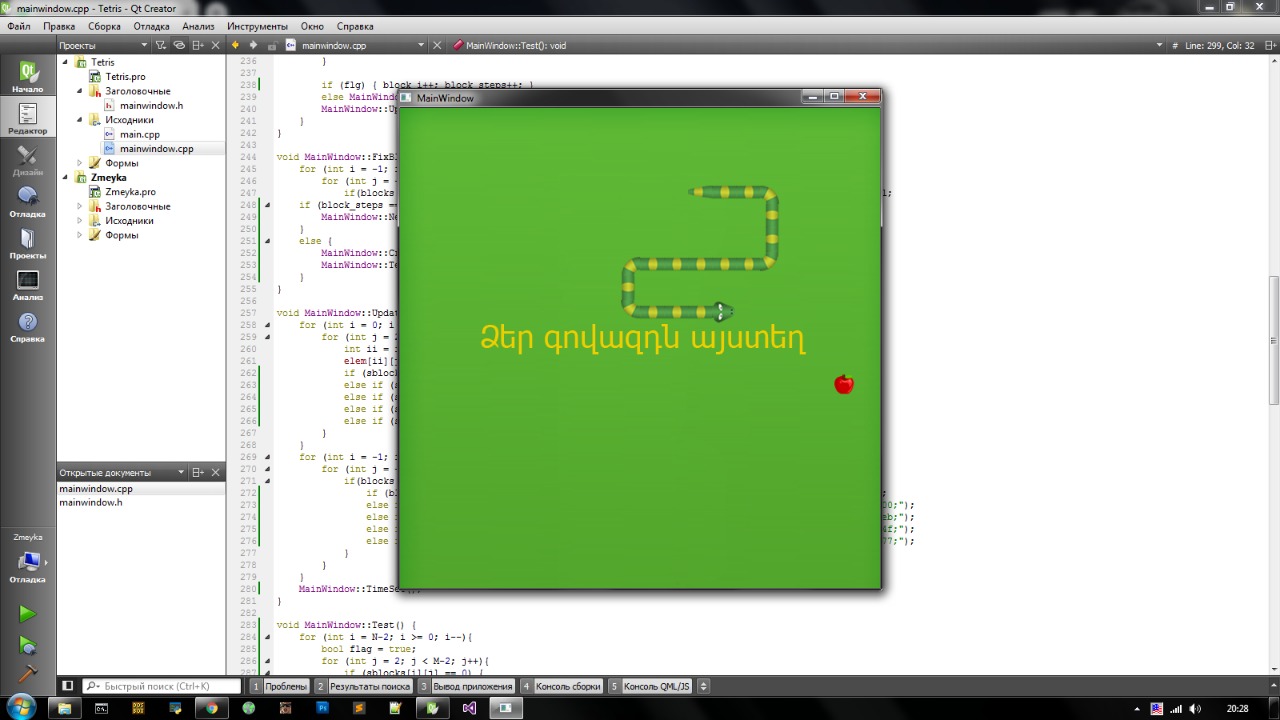Open the Открытые документы pane dropdown
The image size is (1280, 720).
click(181, 472)
